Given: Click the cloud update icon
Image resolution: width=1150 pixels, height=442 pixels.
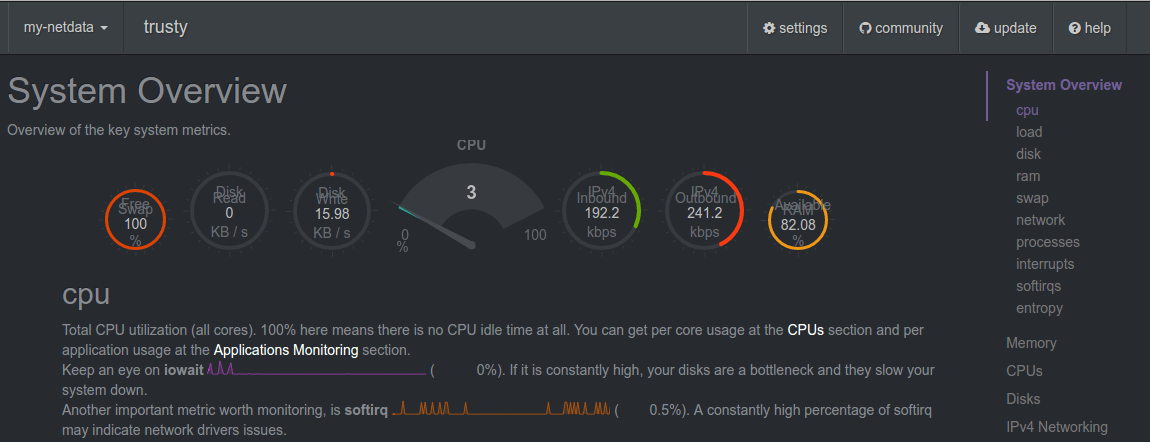Looking at the screenshot, I should pyautogui.click(x=982, y=28).
